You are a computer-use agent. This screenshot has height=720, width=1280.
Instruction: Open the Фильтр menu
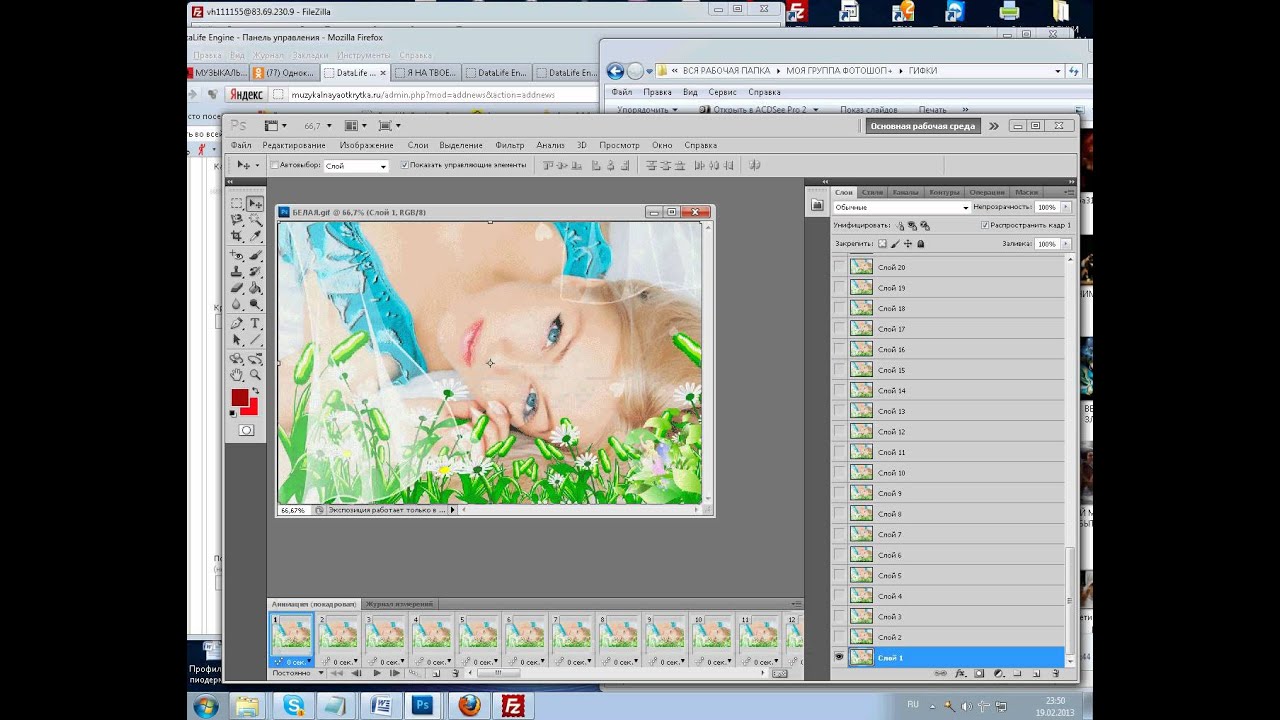(510, 145)
